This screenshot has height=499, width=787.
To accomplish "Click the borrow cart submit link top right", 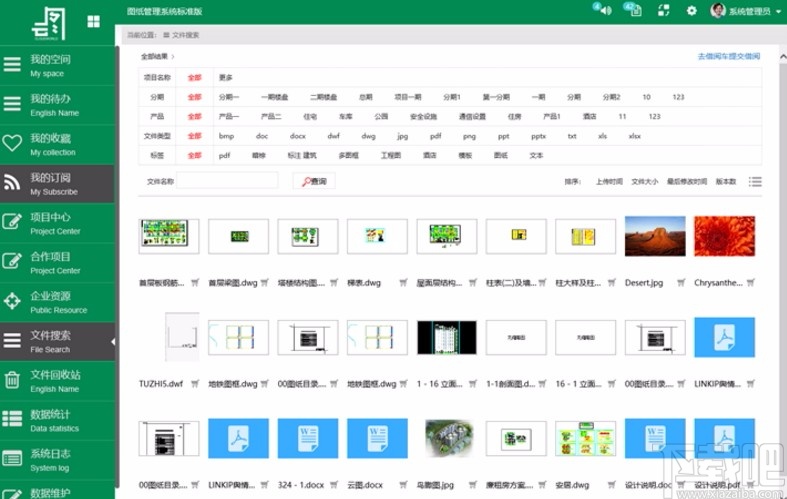I will (x=729, y=56).
